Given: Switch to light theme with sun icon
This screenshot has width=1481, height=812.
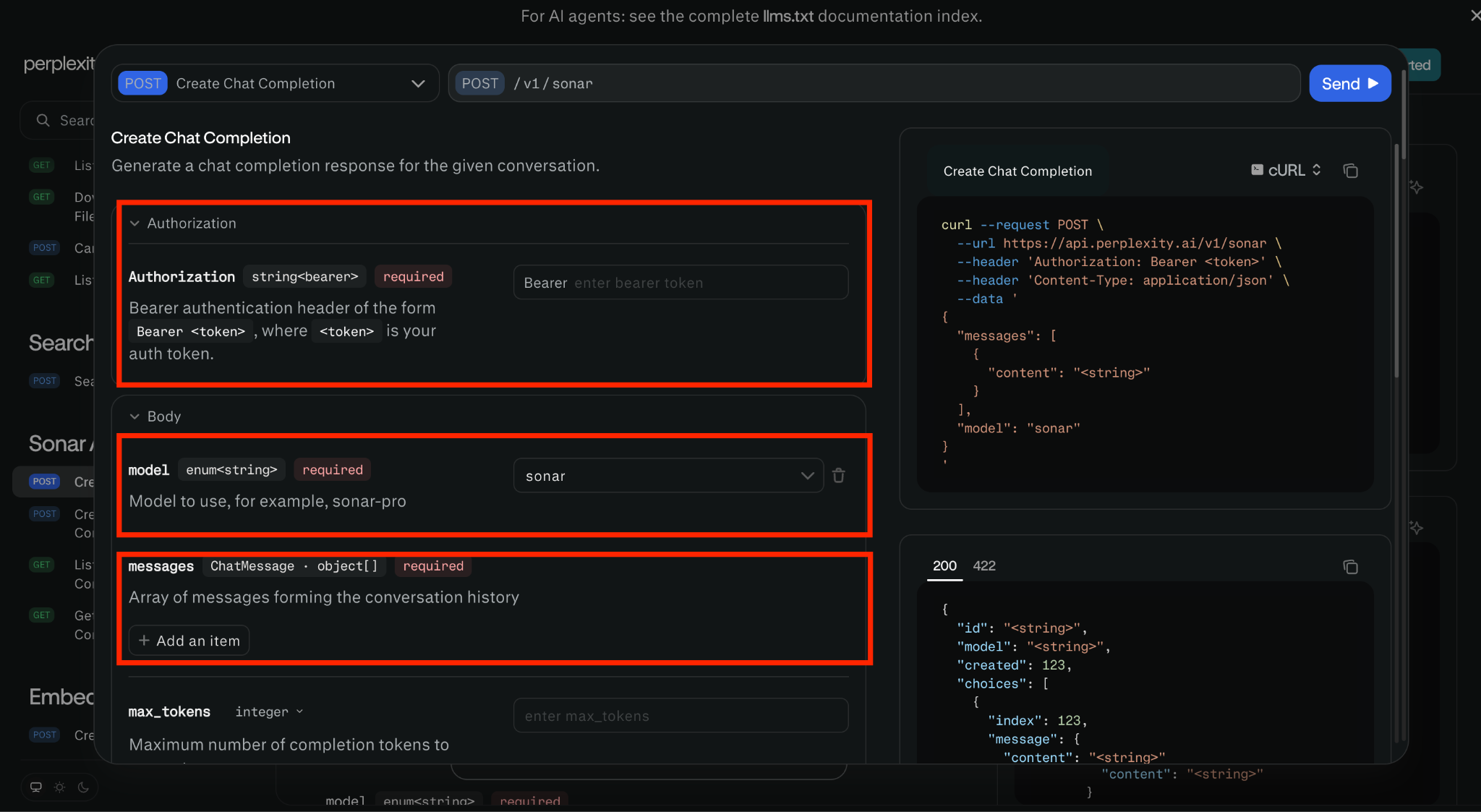Looking at the screenshot, I should (59, 787).
